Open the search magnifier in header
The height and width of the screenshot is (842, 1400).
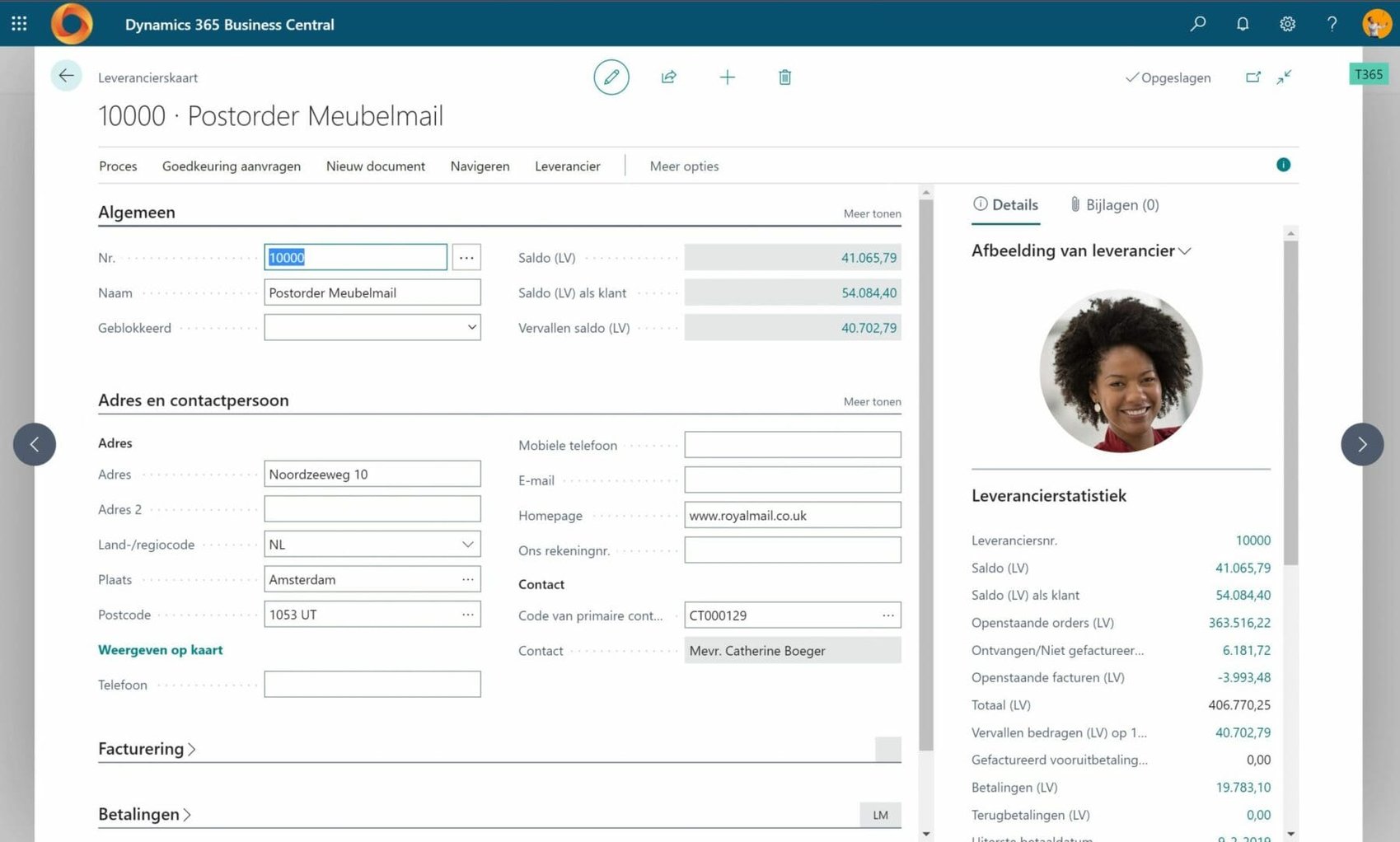coord(1198,24)
